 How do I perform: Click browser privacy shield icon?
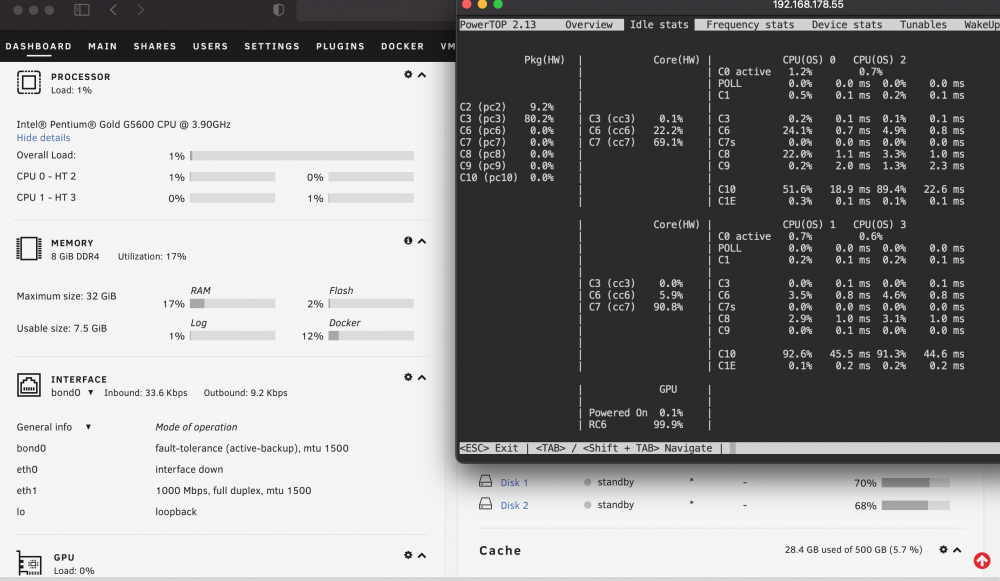coord(278,10)
